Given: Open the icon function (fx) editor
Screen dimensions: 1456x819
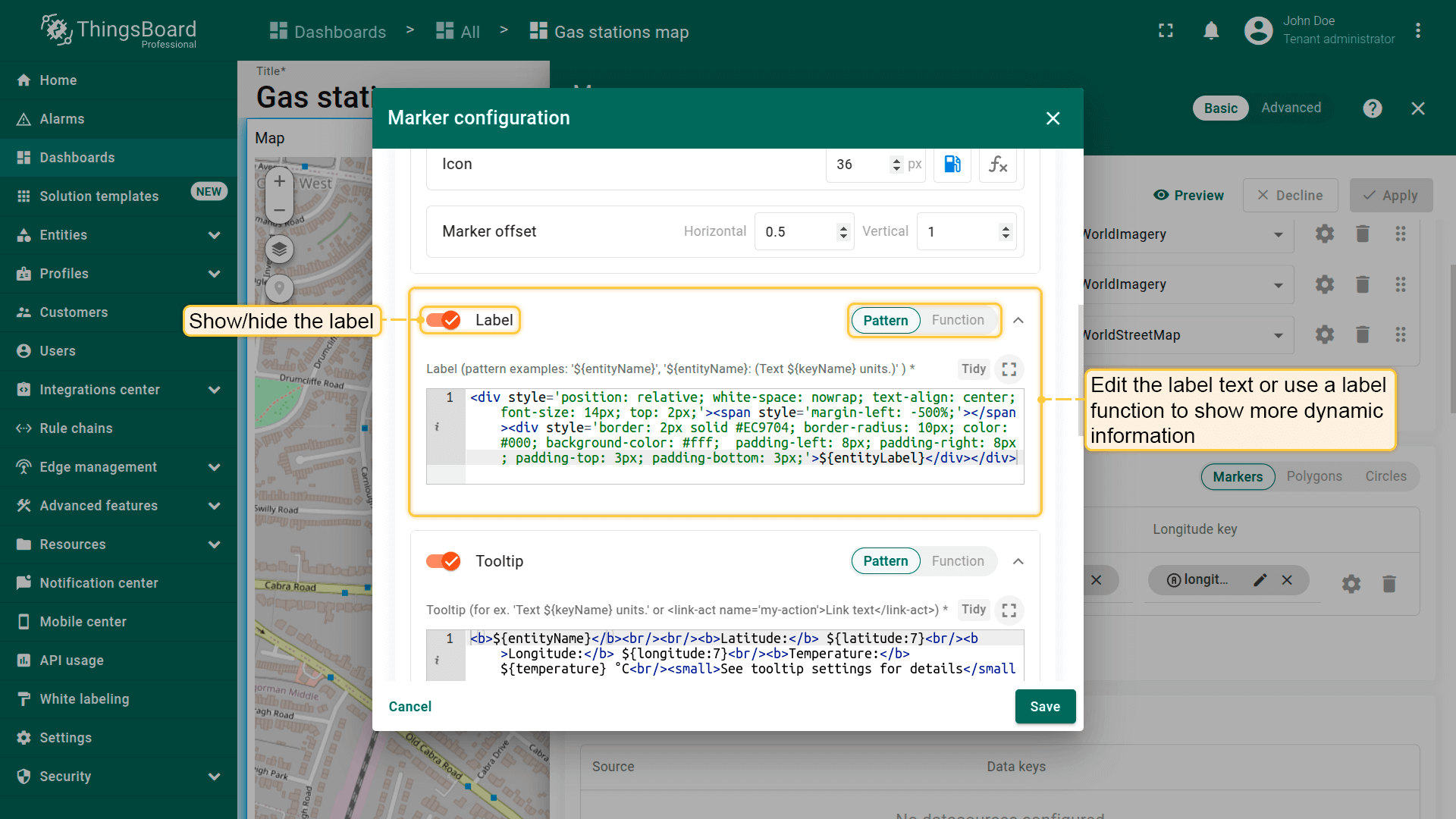Looking at the screenshot, I should (x=997, y=165).
